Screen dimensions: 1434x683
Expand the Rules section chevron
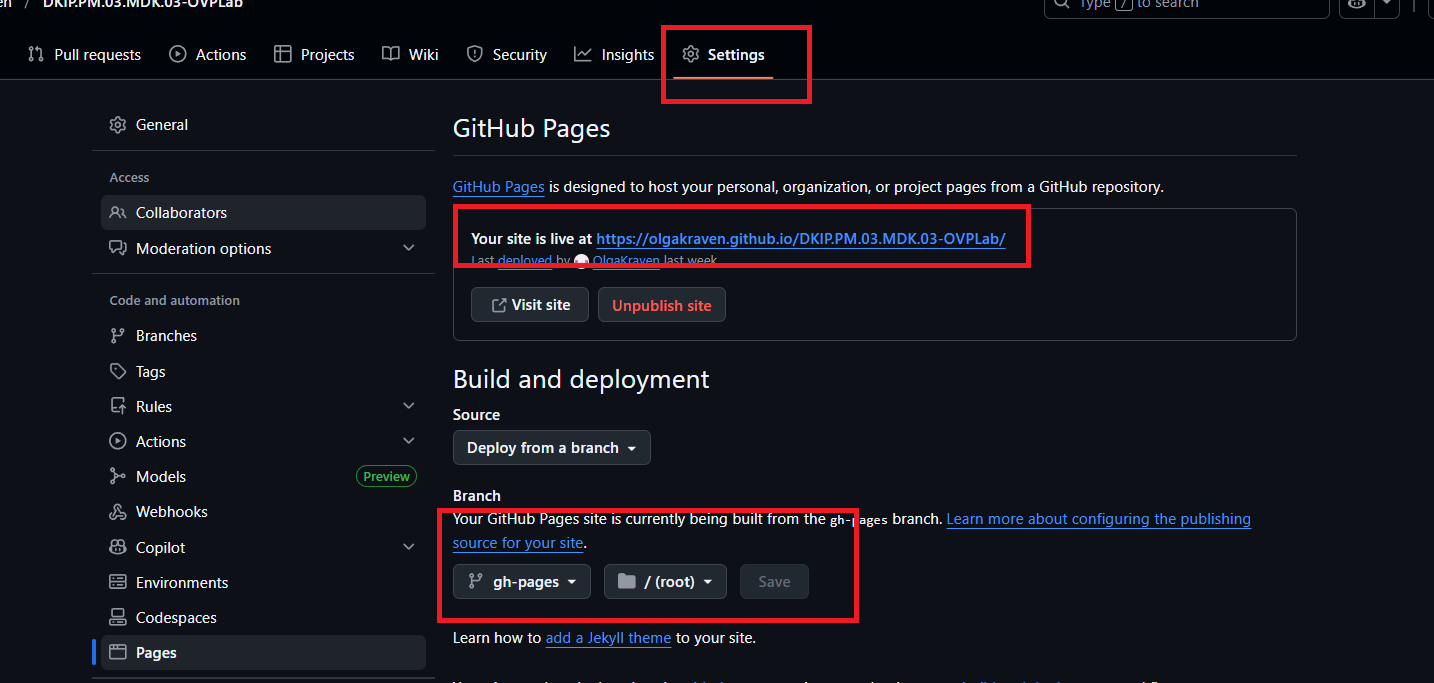[408, 406]
